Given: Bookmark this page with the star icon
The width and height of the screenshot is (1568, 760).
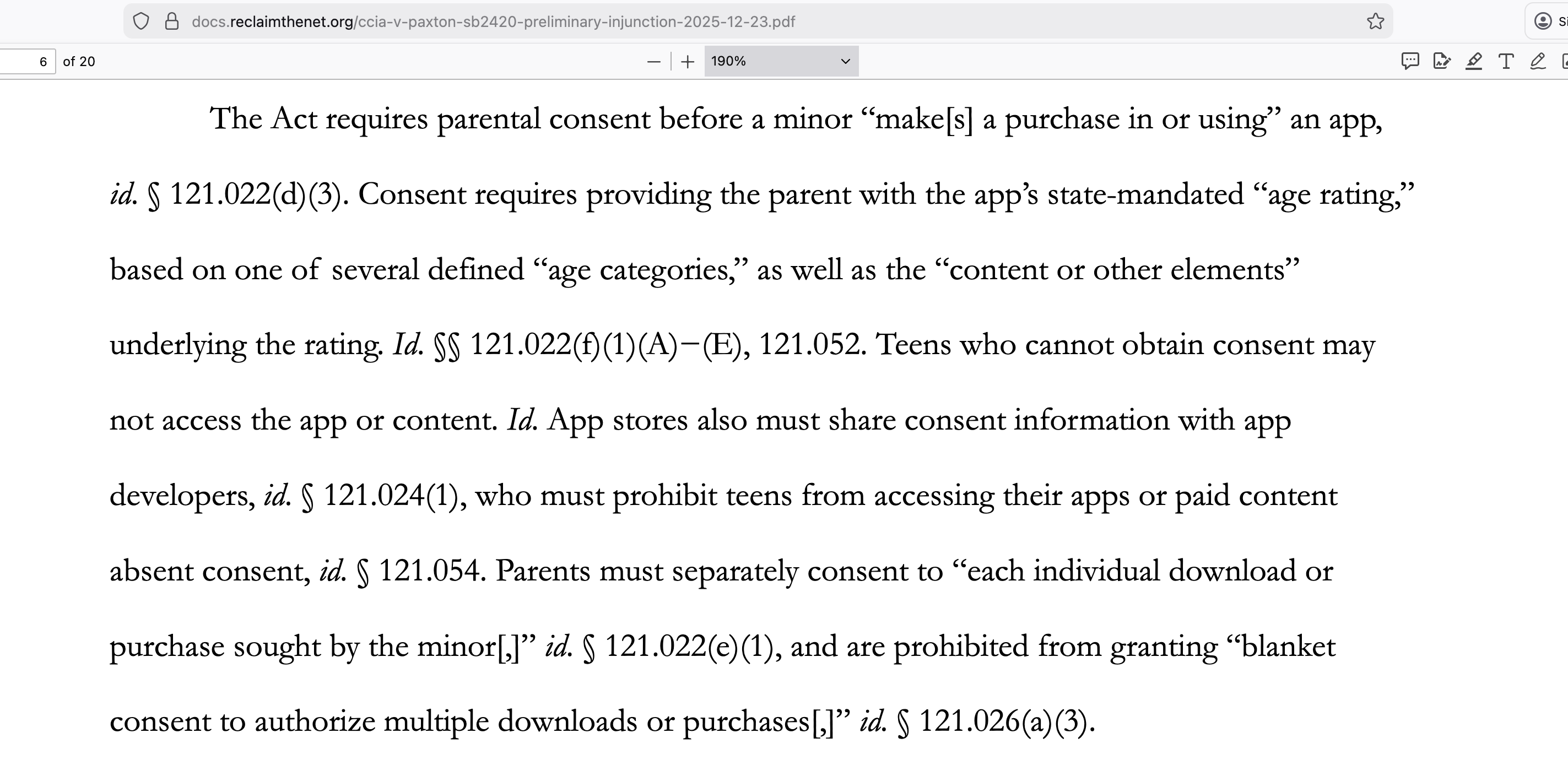Looking at the screenshot, I should [x=1375, y=22].
